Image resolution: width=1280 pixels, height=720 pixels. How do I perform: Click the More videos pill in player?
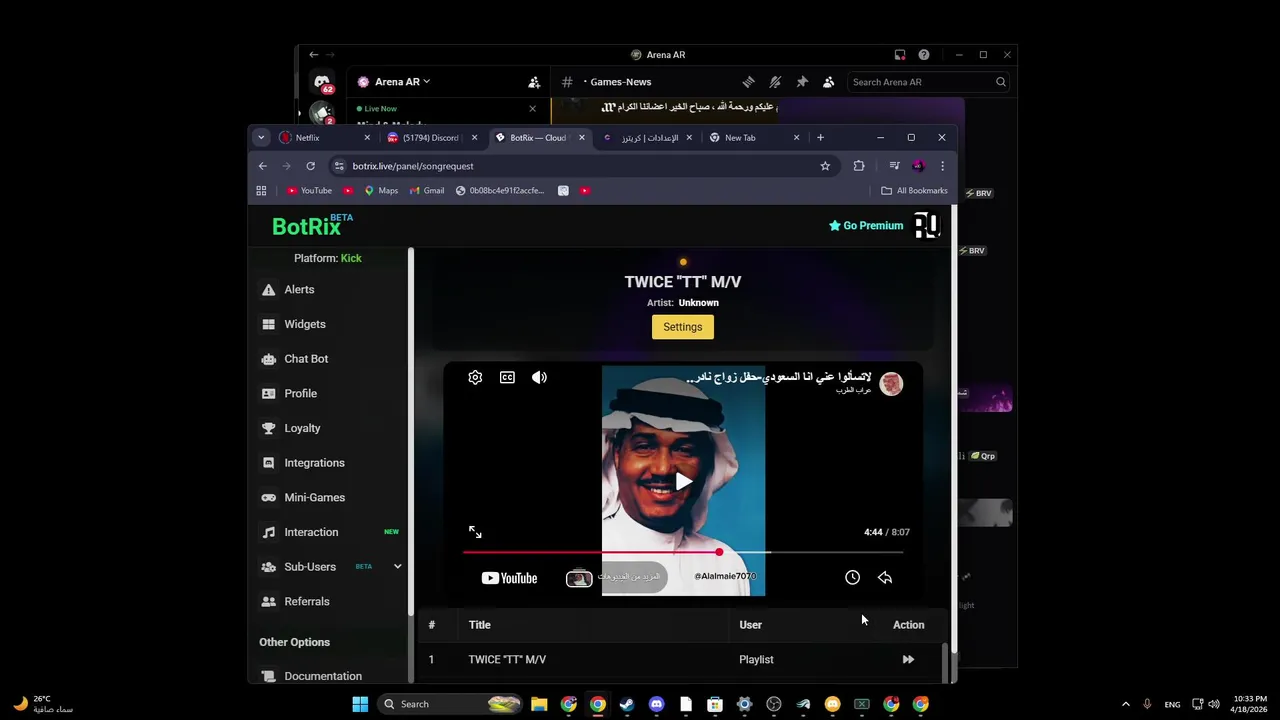coord(615,577)
